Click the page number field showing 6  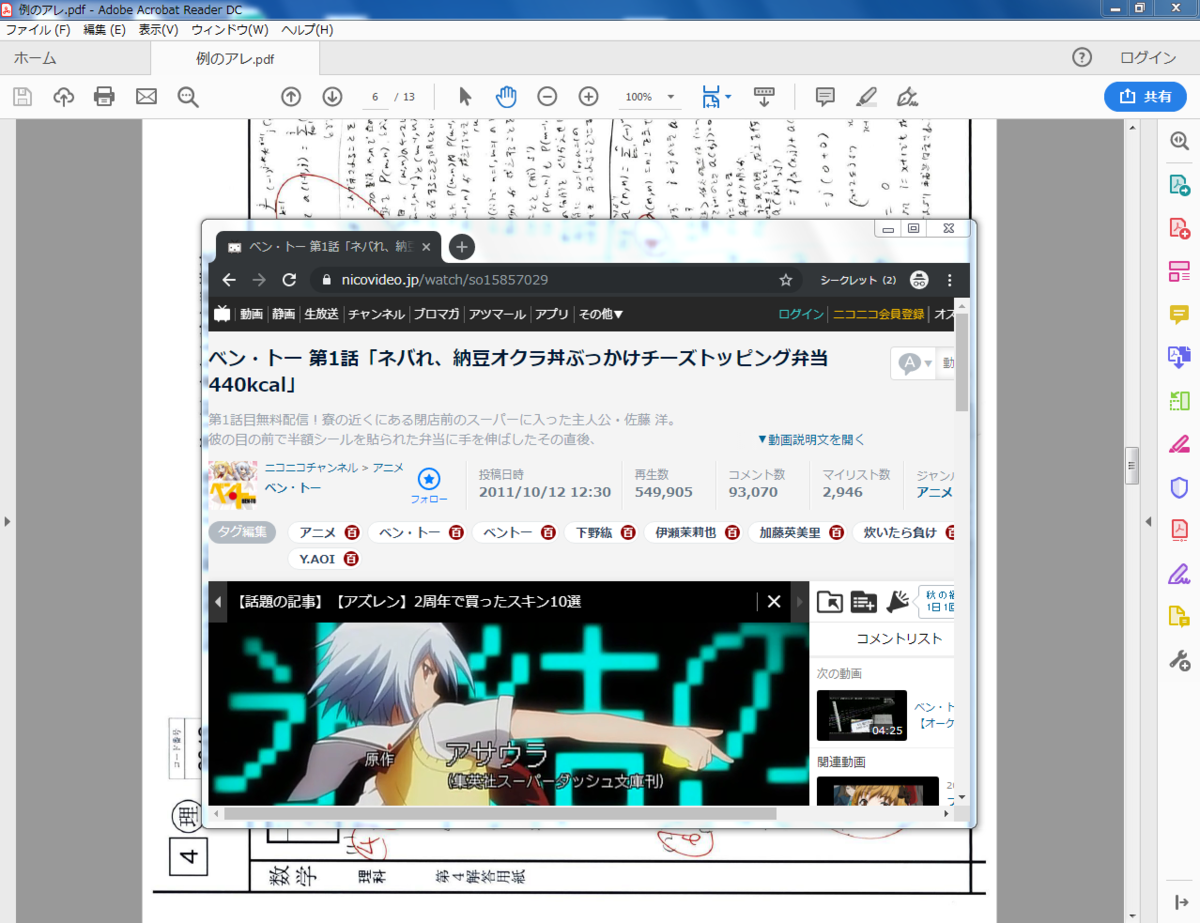pyautogui.click(x=375, y=97)
